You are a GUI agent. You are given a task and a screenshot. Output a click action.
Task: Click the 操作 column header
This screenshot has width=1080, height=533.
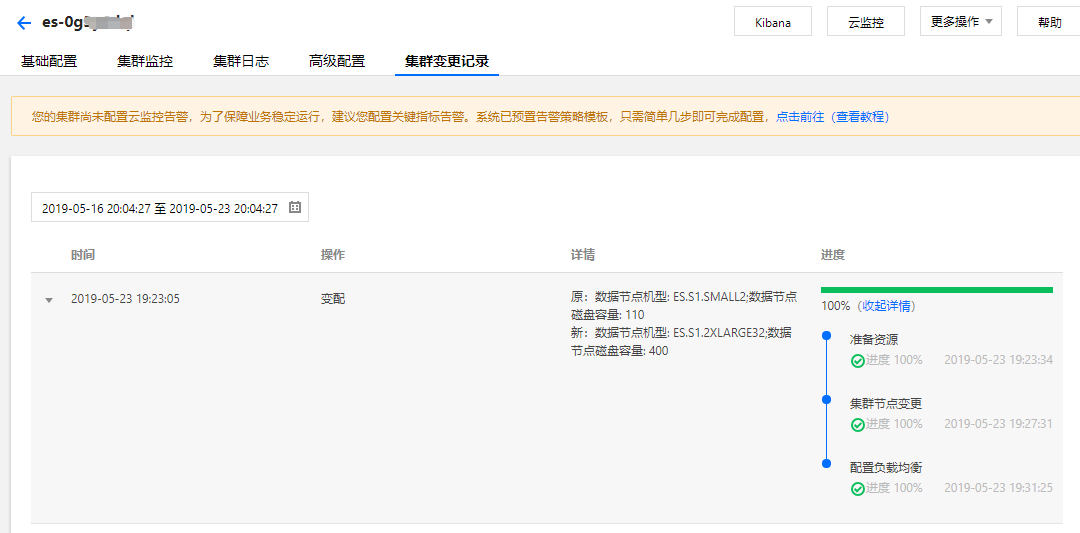point(333,255)
